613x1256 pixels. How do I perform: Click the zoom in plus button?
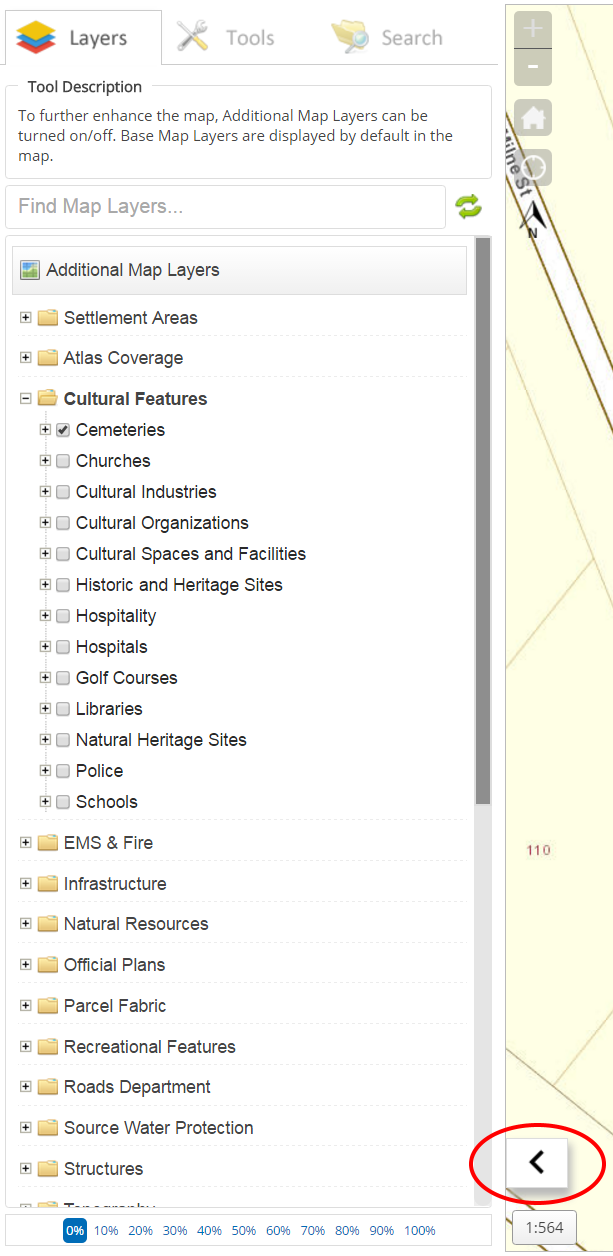[532, 29]
